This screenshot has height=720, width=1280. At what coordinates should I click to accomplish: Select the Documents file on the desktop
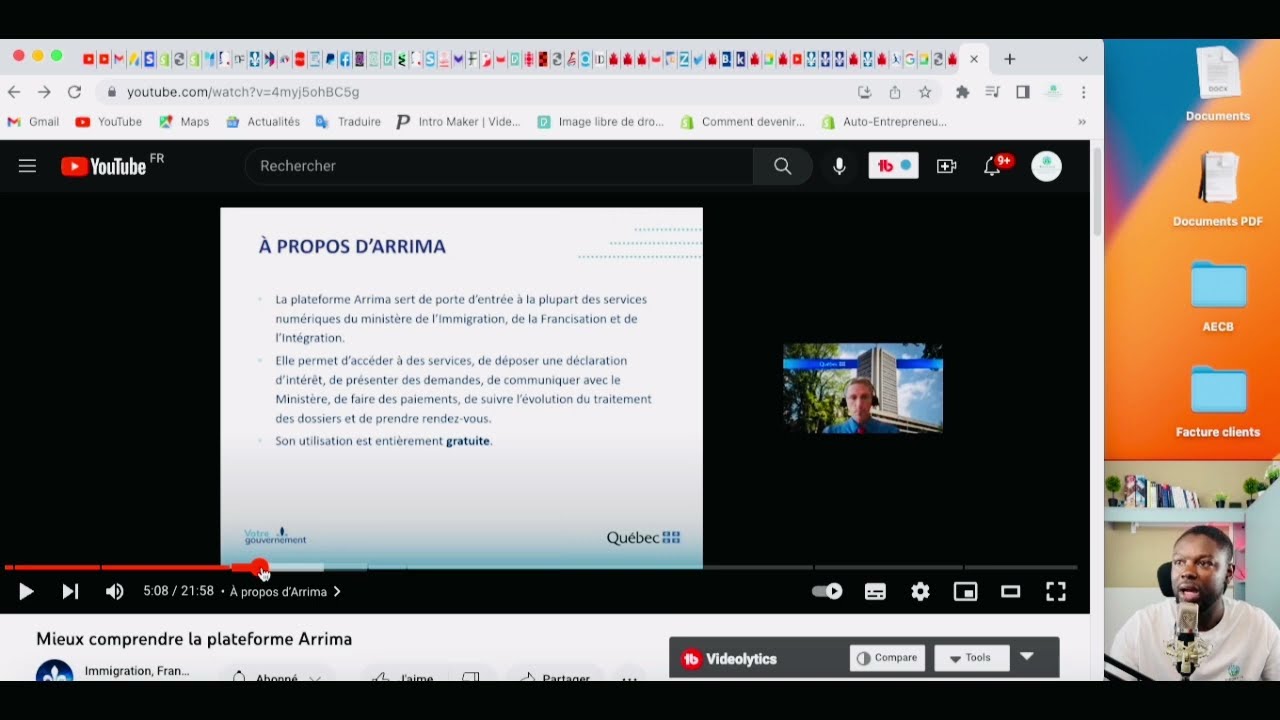1218,84
